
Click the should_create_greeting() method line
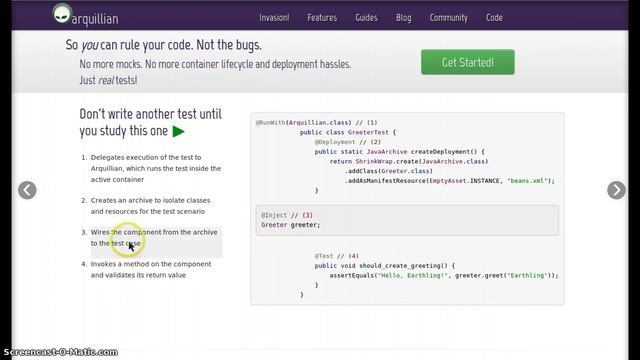(x=384, y=266)
